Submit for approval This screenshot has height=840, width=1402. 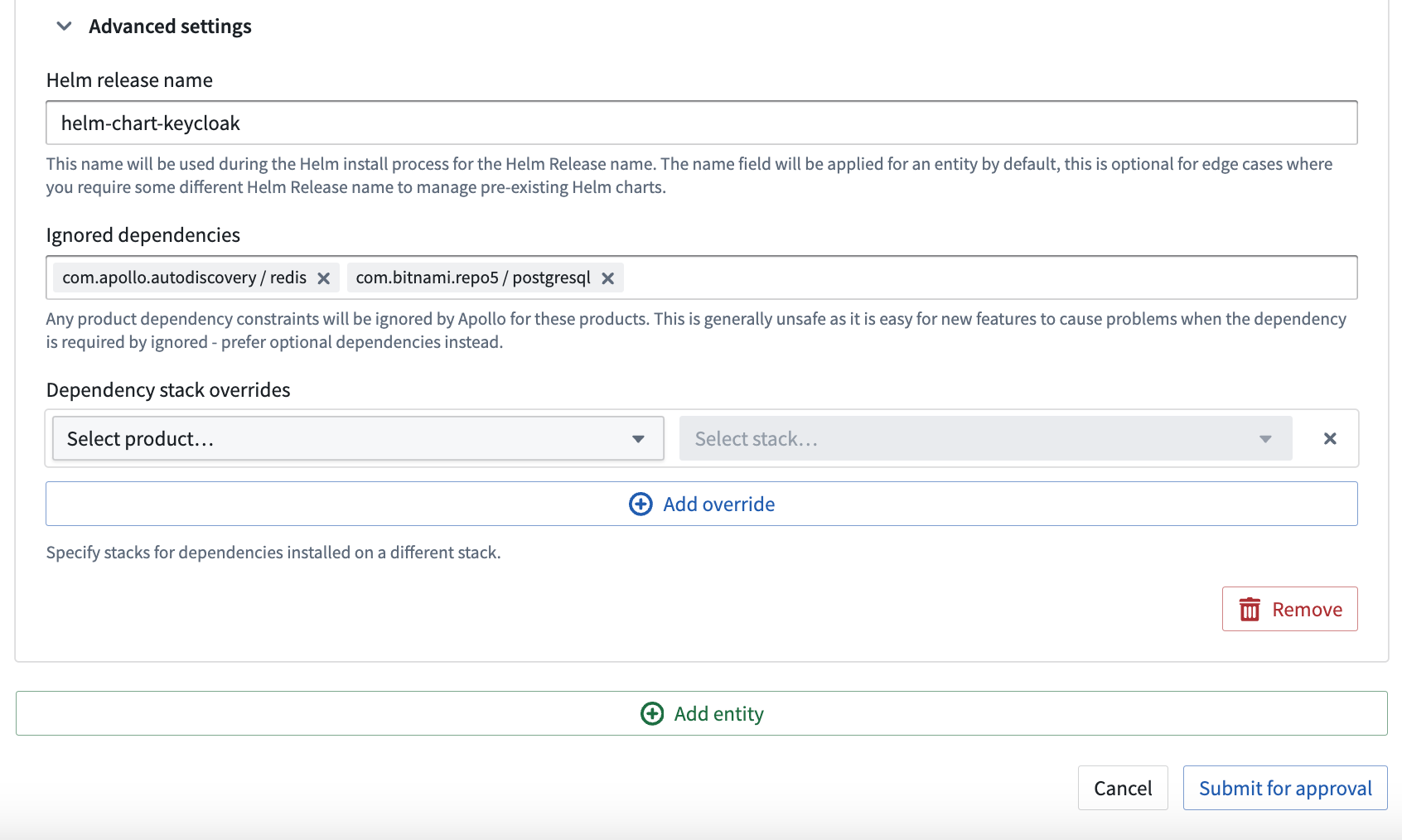1285,788
